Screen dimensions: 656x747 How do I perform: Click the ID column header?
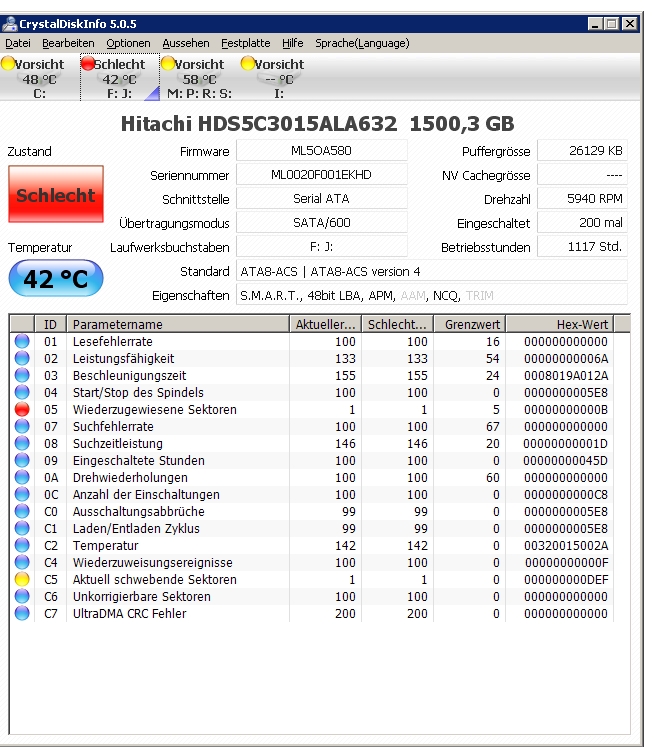point(50,324)
